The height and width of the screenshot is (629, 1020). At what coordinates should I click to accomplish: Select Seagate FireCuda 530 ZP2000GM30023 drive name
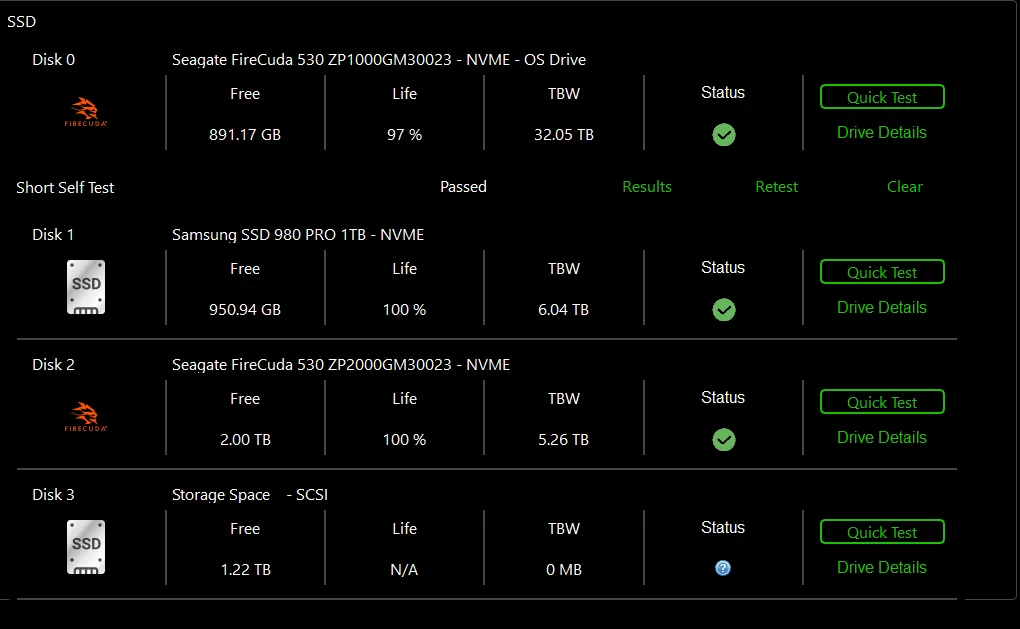click(341, 365)
